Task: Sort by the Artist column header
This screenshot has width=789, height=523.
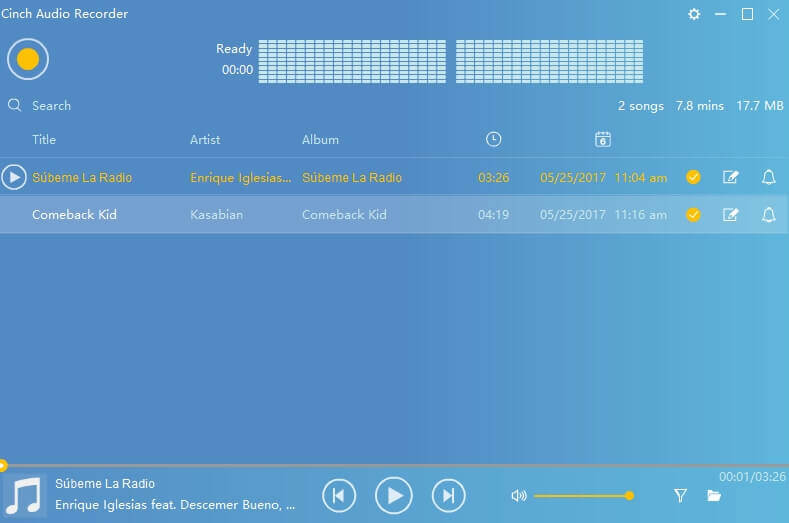Action: coord(205,139)
